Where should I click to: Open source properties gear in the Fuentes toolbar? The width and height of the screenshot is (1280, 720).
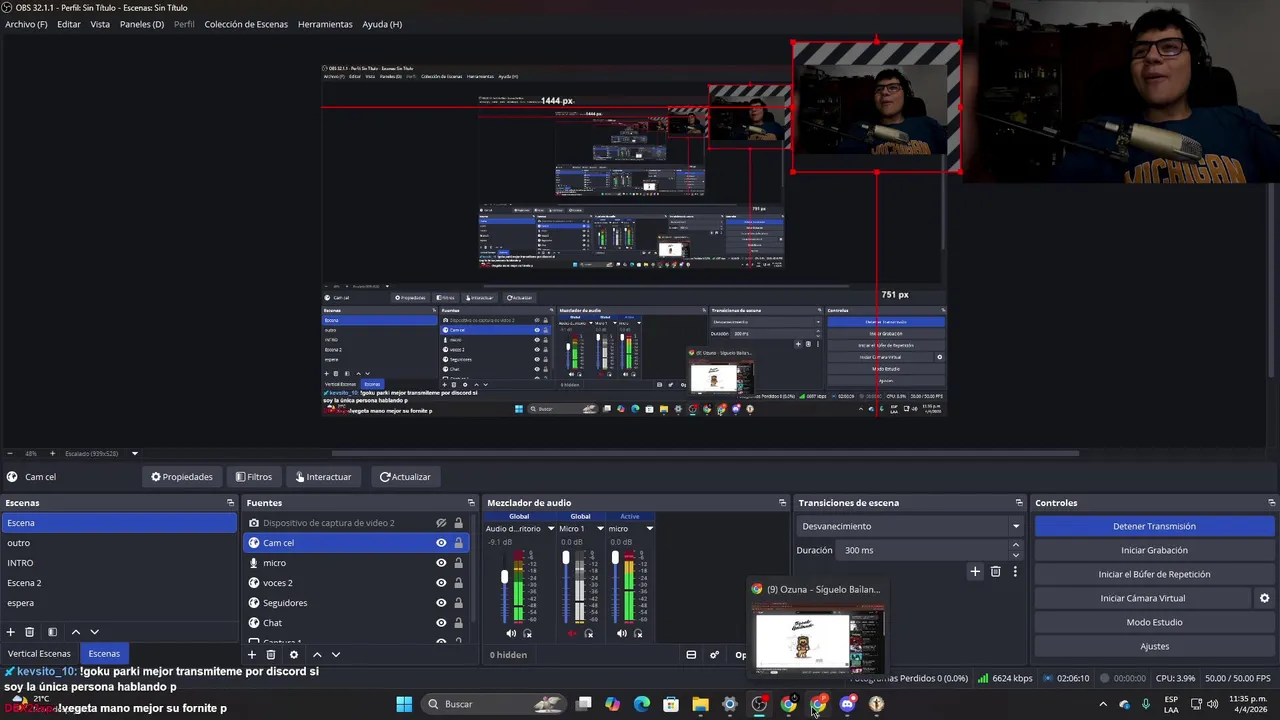[294, 655]
